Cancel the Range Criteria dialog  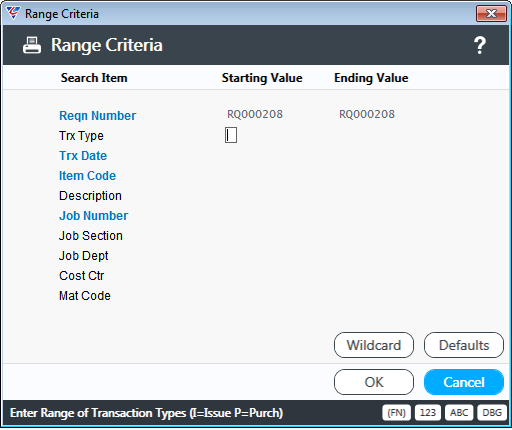point(464,382)
